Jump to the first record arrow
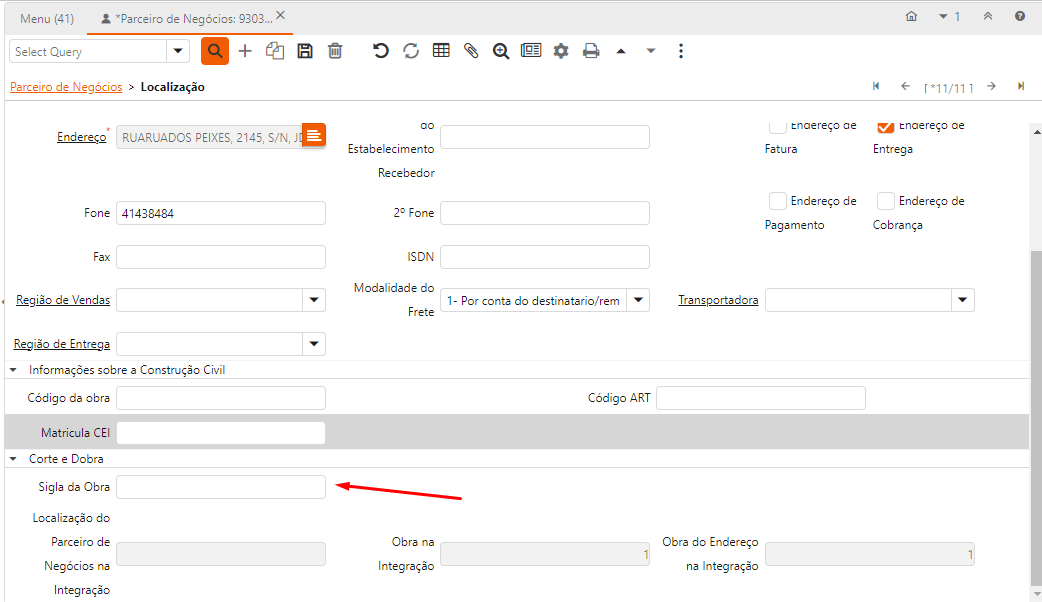 (876, 86)
